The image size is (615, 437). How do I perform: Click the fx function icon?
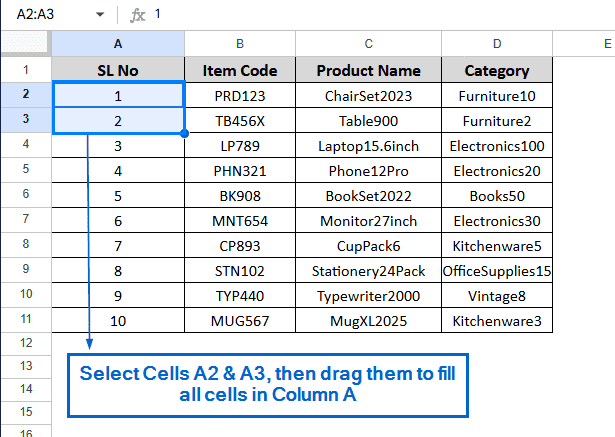[138, 15]
